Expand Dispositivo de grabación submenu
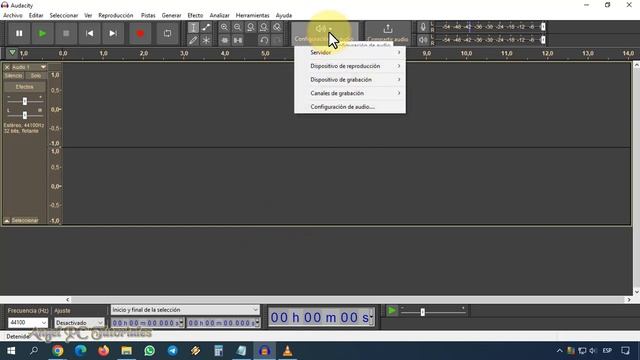The width and height of the screenshot is (640, 360). pos(350,80)
